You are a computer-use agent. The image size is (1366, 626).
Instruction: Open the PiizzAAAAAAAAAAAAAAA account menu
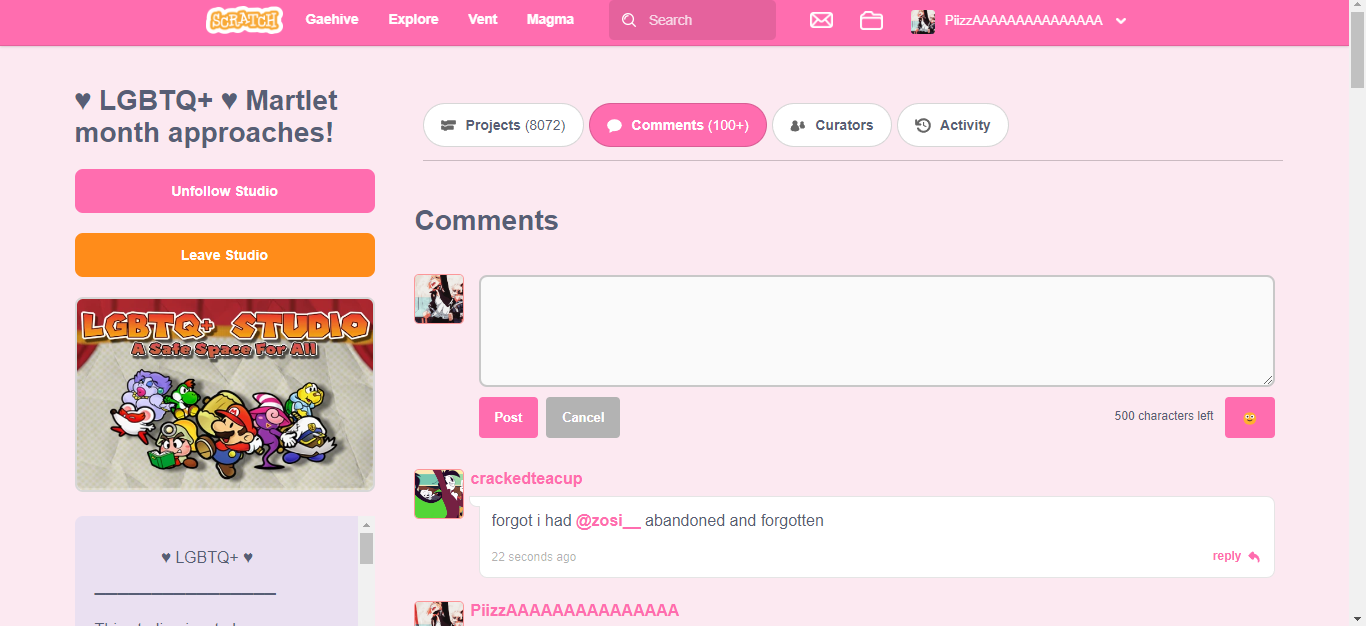point(1023,21)
